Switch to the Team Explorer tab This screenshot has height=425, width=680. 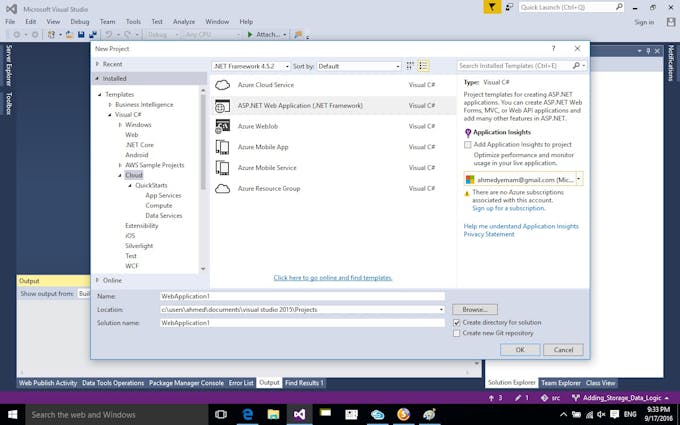560,383
